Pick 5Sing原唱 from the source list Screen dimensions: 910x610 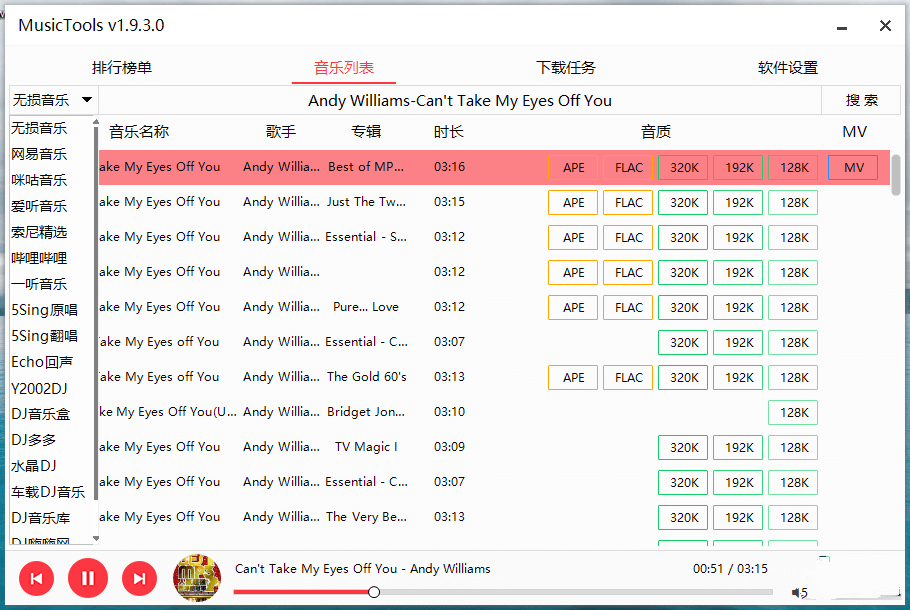(x=44, y=310)
